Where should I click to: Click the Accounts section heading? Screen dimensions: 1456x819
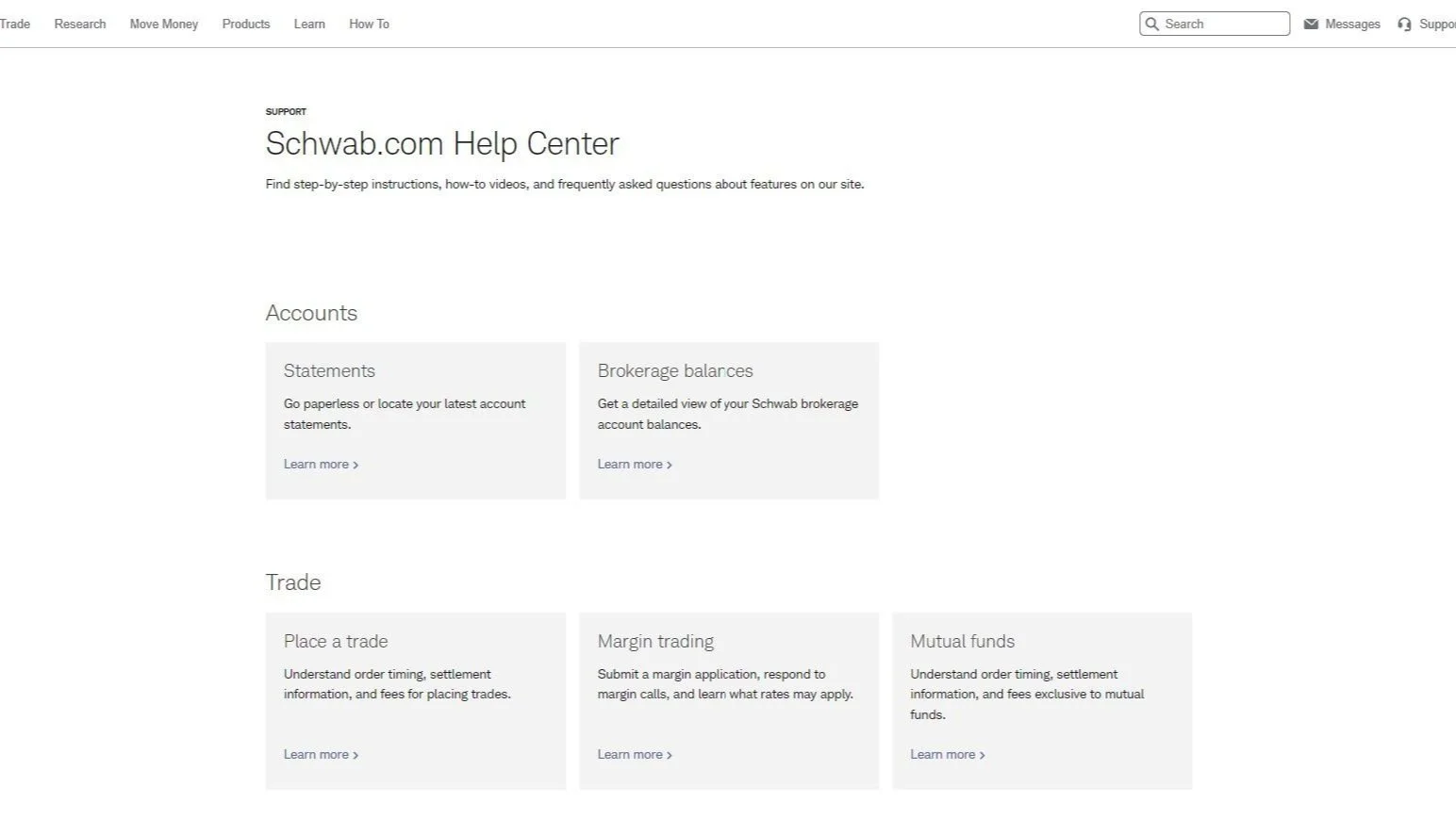(311, 313)
